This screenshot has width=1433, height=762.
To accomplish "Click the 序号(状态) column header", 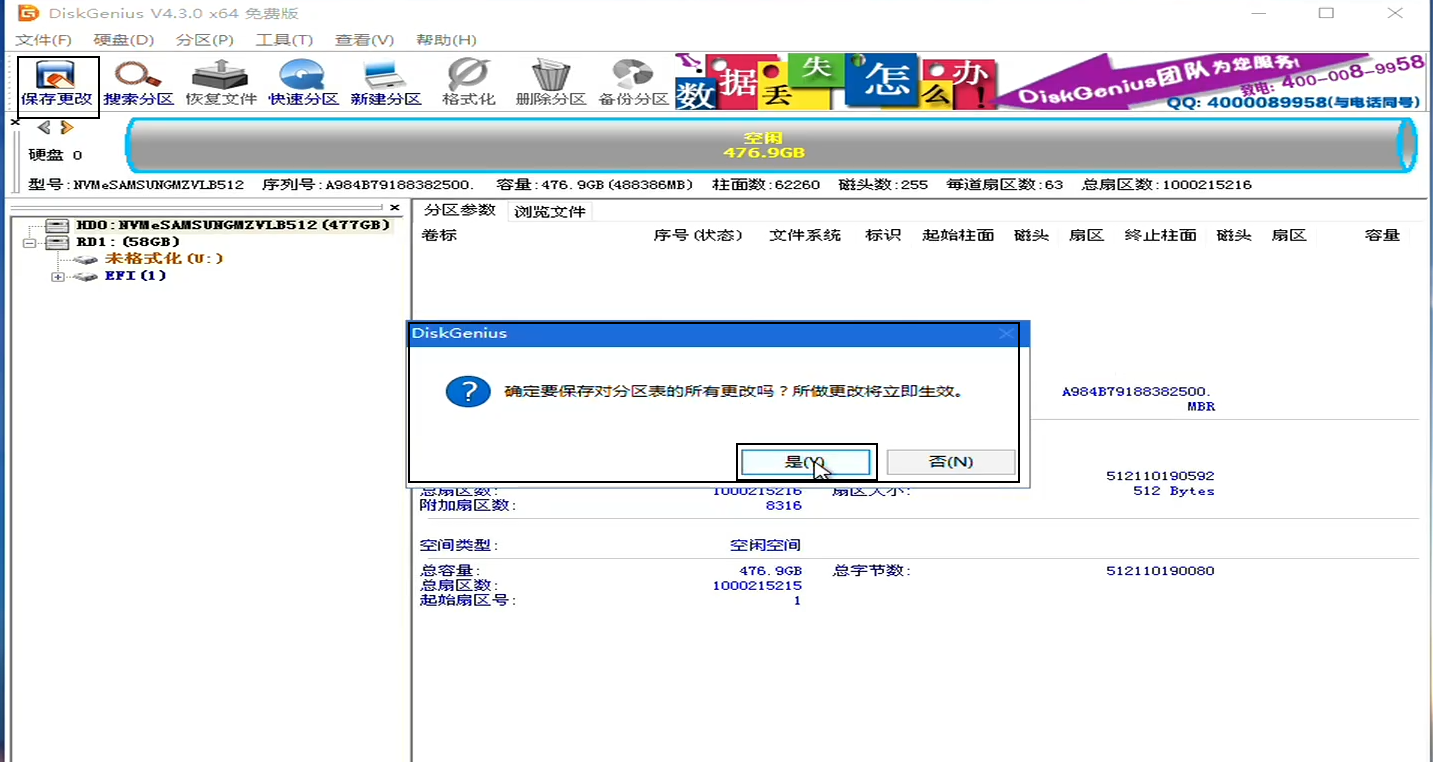I will point(698,236).
